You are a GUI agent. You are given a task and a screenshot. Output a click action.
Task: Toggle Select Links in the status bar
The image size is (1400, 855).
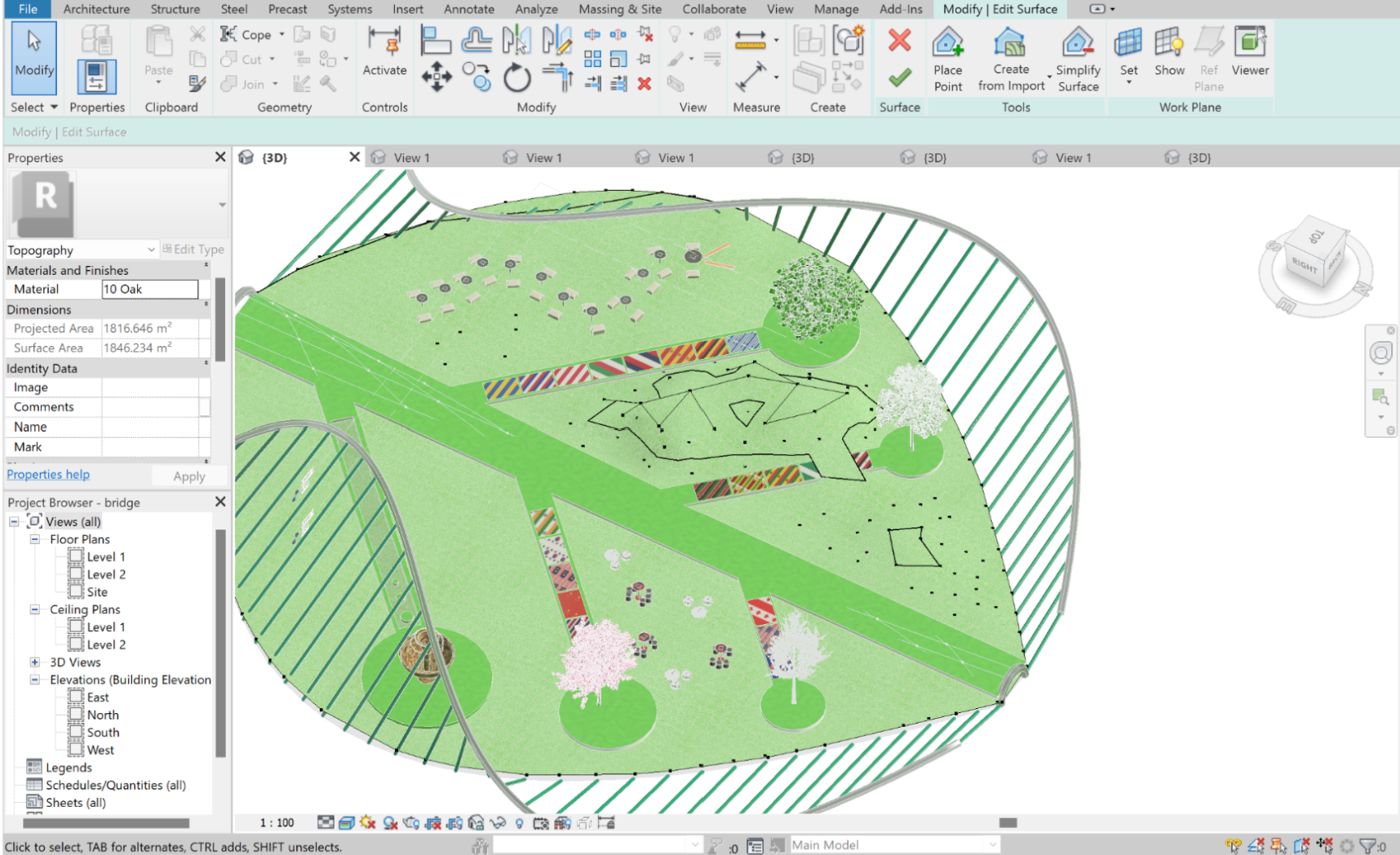1233,846
